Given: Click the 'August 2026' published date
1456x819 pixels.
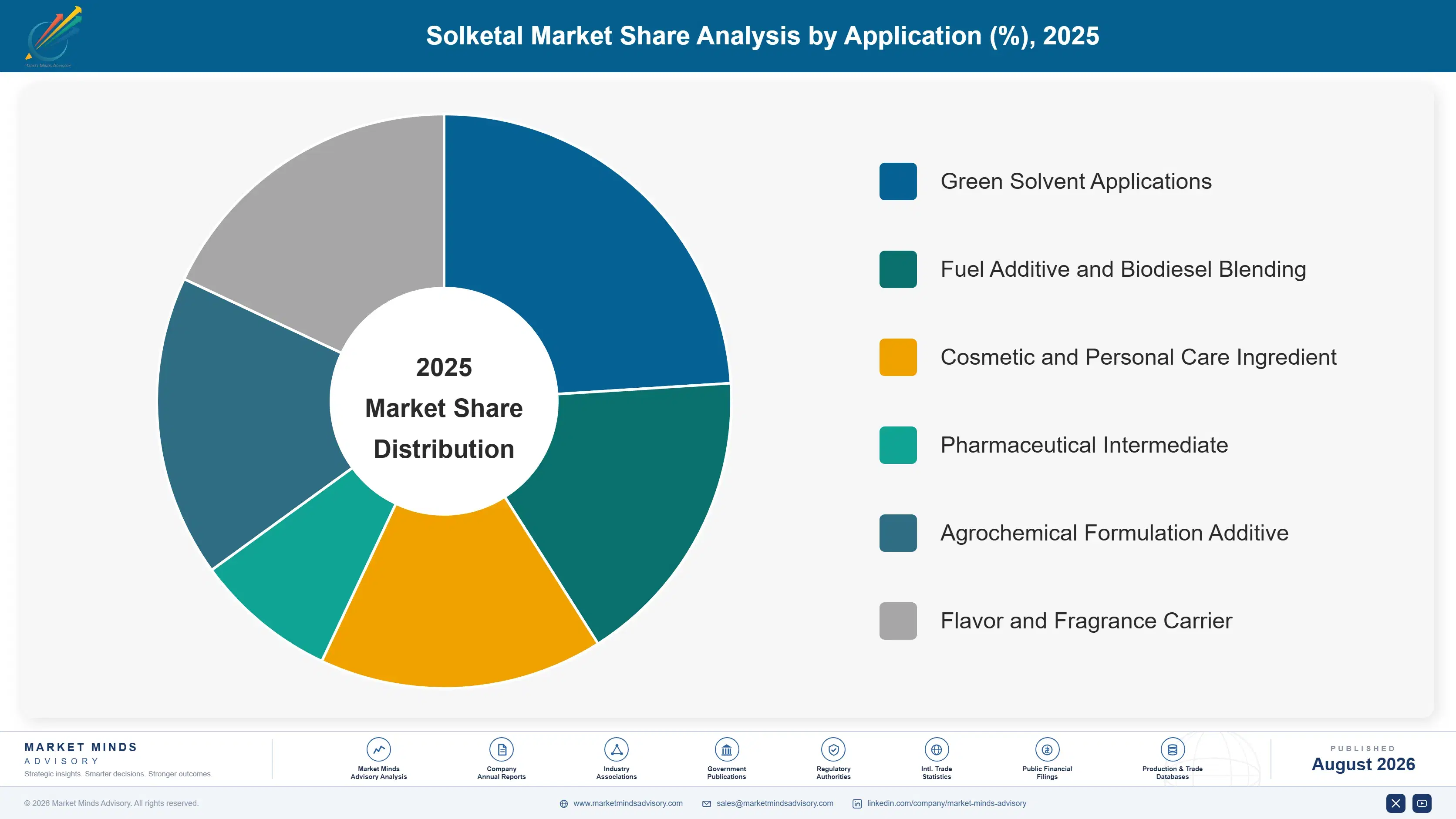Looking at the screenshot, I should [1363, 764].
